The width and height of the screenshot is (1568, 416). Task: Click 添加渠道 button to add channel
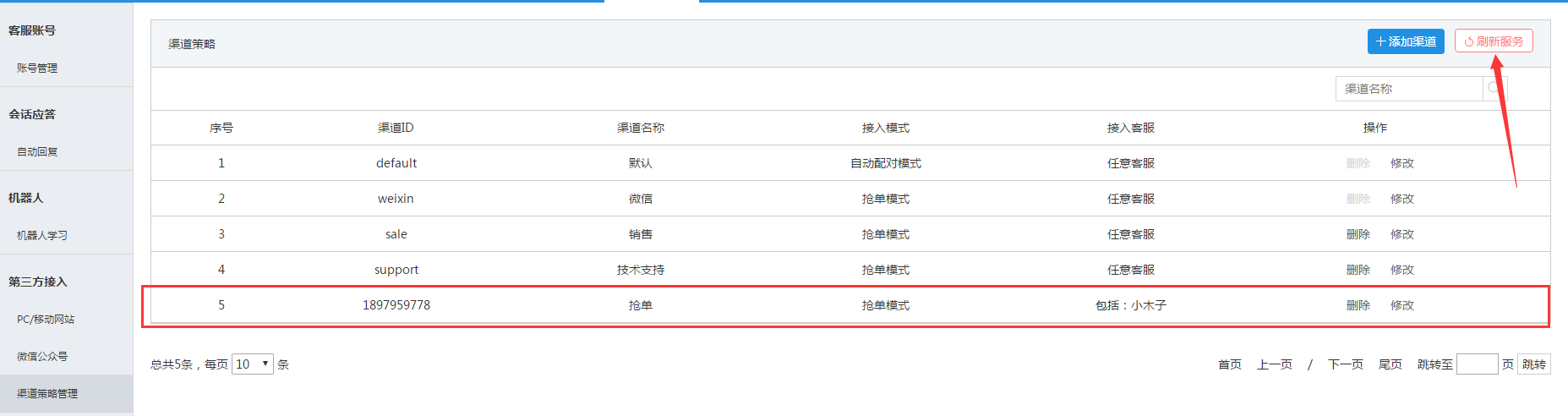coord(1405,41)
